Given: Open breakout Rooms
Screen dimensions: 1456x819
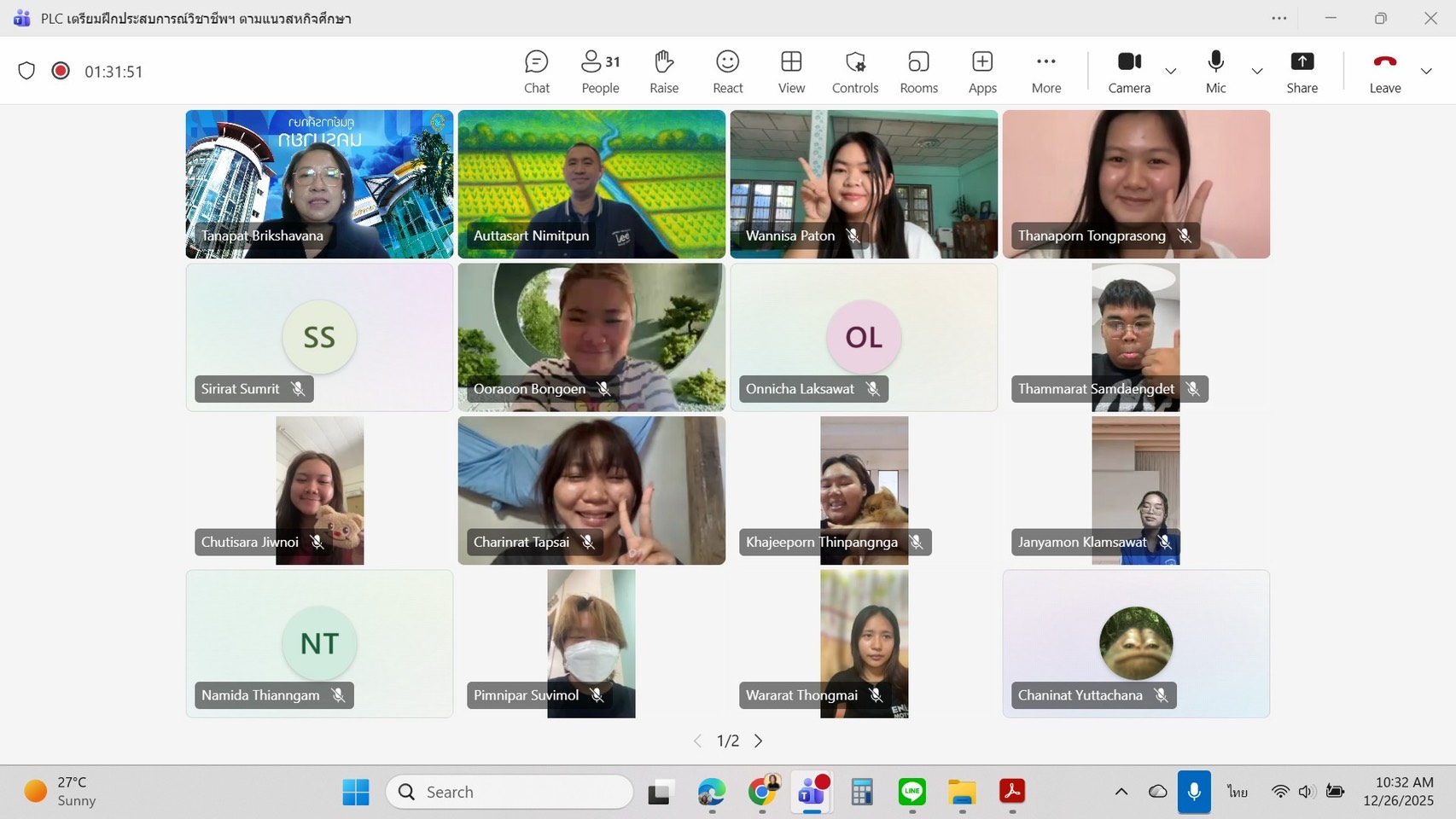Looking at the screenshot, I should click(918, 72).
